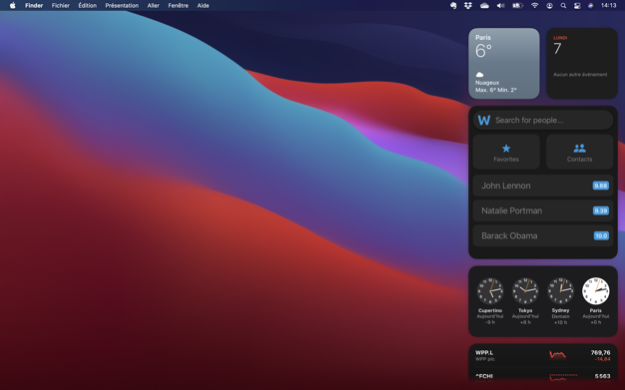Click the Paris white clock
The width and height of the screenshot is (625, 390).
596,291
